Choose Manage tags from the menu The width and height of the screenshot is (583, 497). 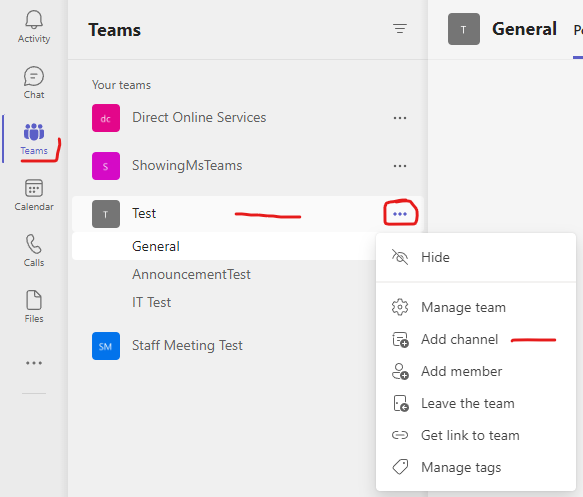pyautogui.click(x=476, y=467)
